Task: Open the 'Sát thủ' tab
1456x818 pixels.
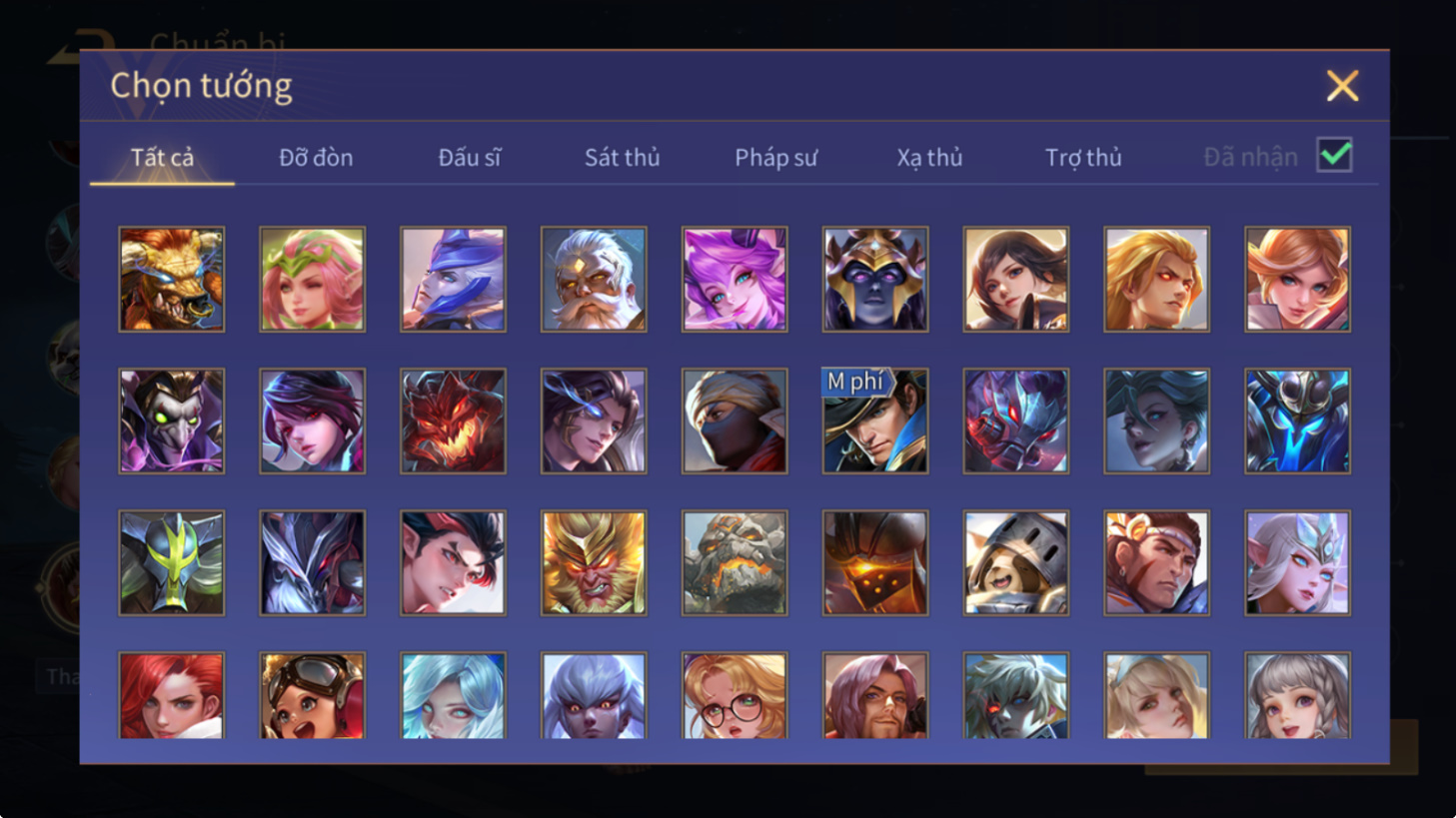Action: click(623, 157)
